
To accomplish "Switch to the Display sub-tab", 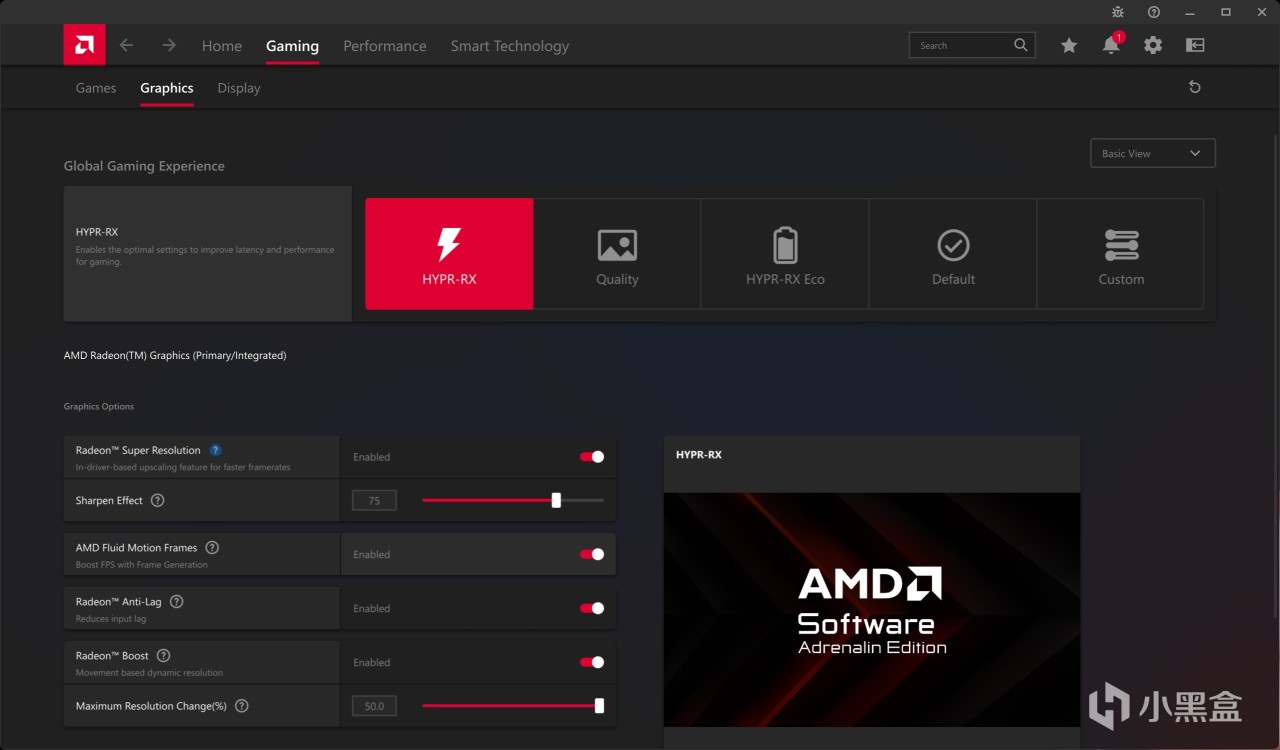I will tap(239, 88).
